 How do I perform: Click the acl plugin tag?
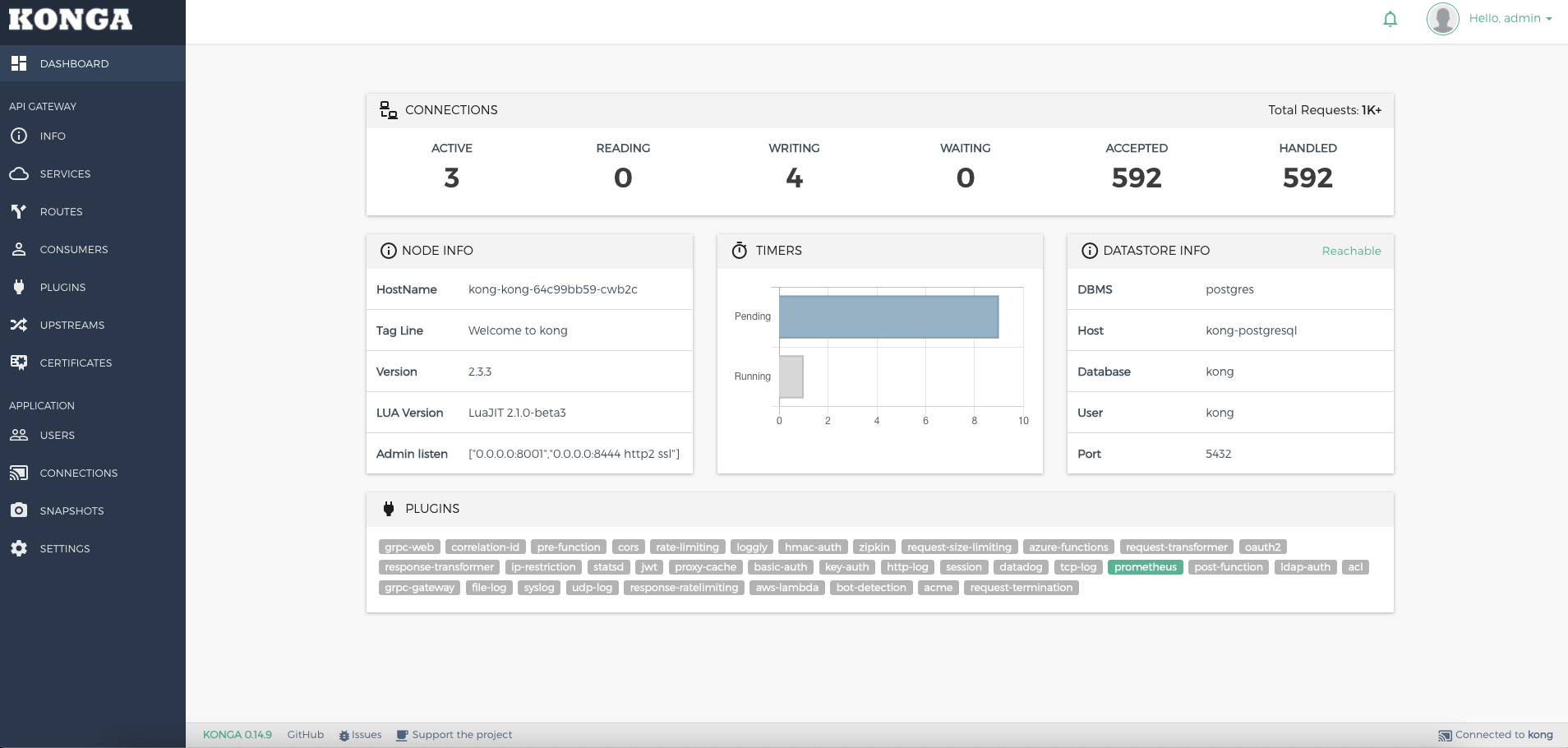1355,567
